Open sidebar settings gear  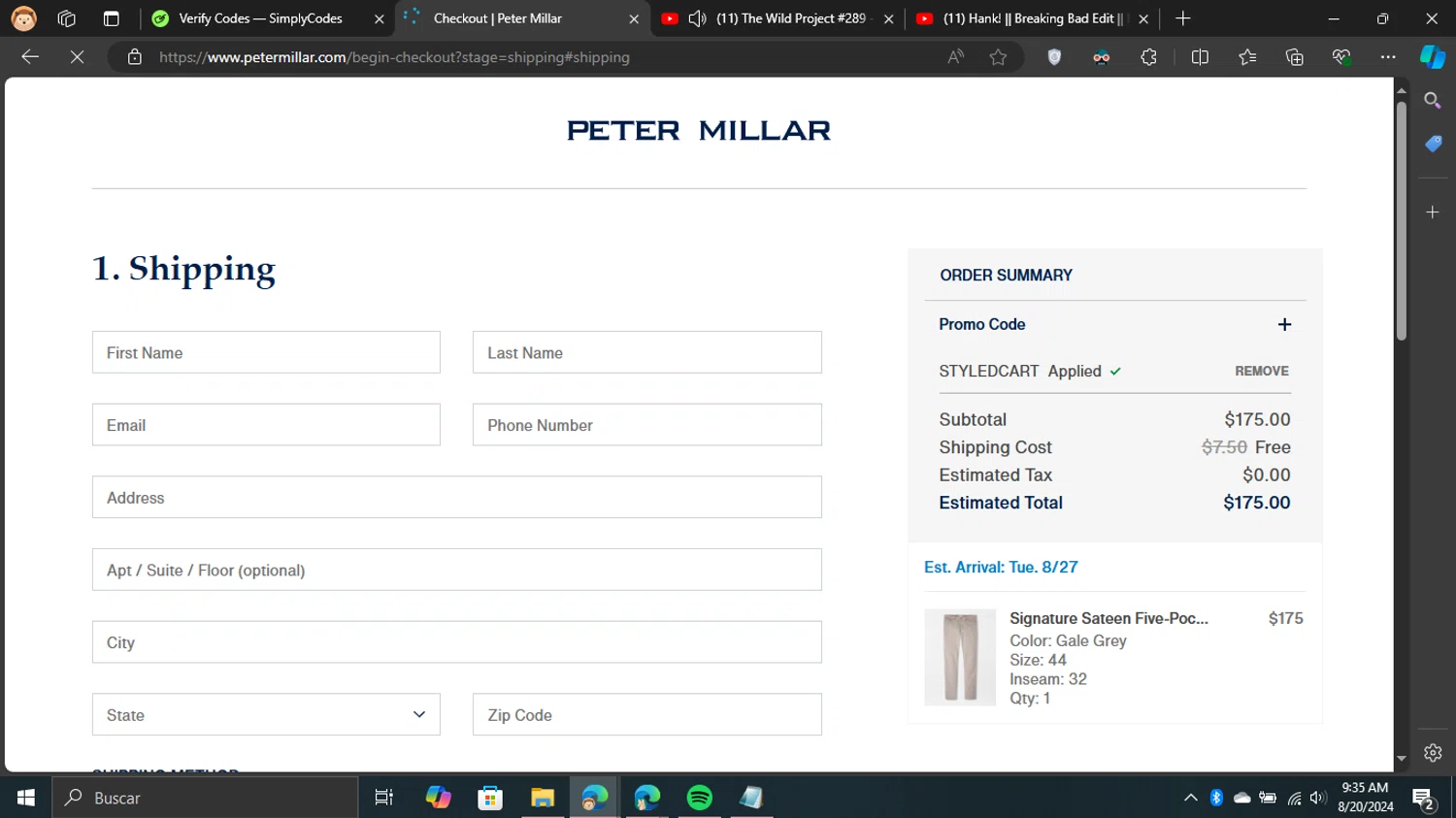coord(1433,753)
